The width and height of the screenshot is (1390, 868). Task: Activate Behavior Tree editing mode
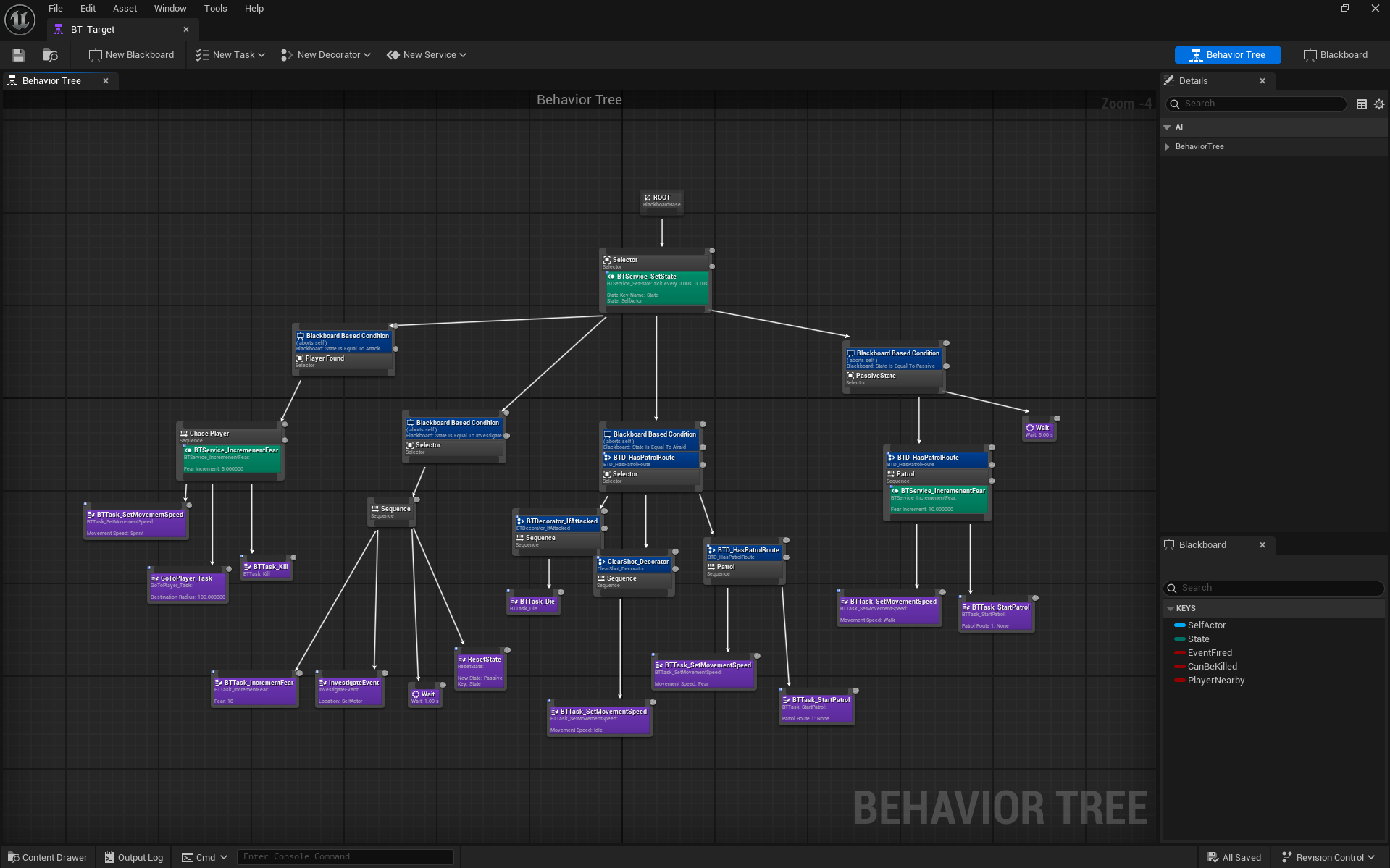point(1227,54)
